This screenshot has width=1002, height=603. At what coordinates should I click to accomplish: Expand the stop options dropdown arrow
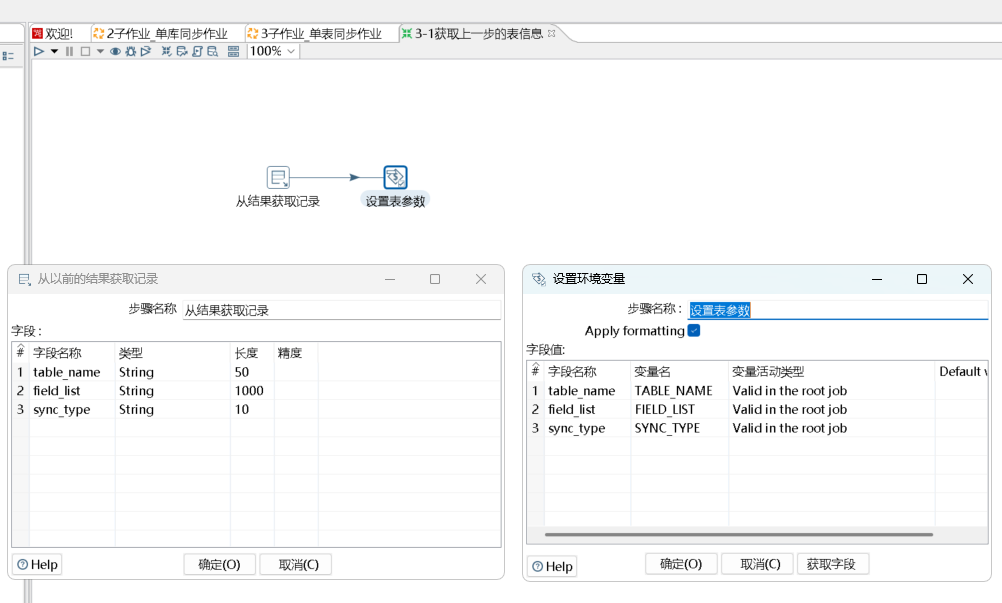[x=100, y=51]
